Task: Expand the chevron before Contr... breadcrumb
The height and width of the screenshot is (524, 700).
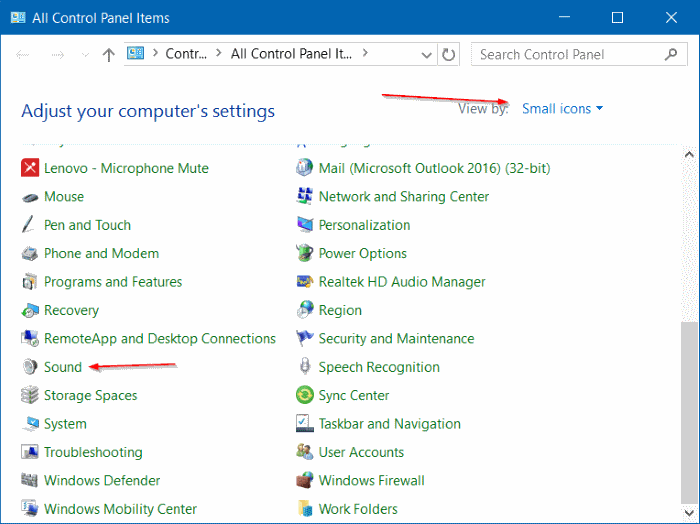Action: [155, 54]
